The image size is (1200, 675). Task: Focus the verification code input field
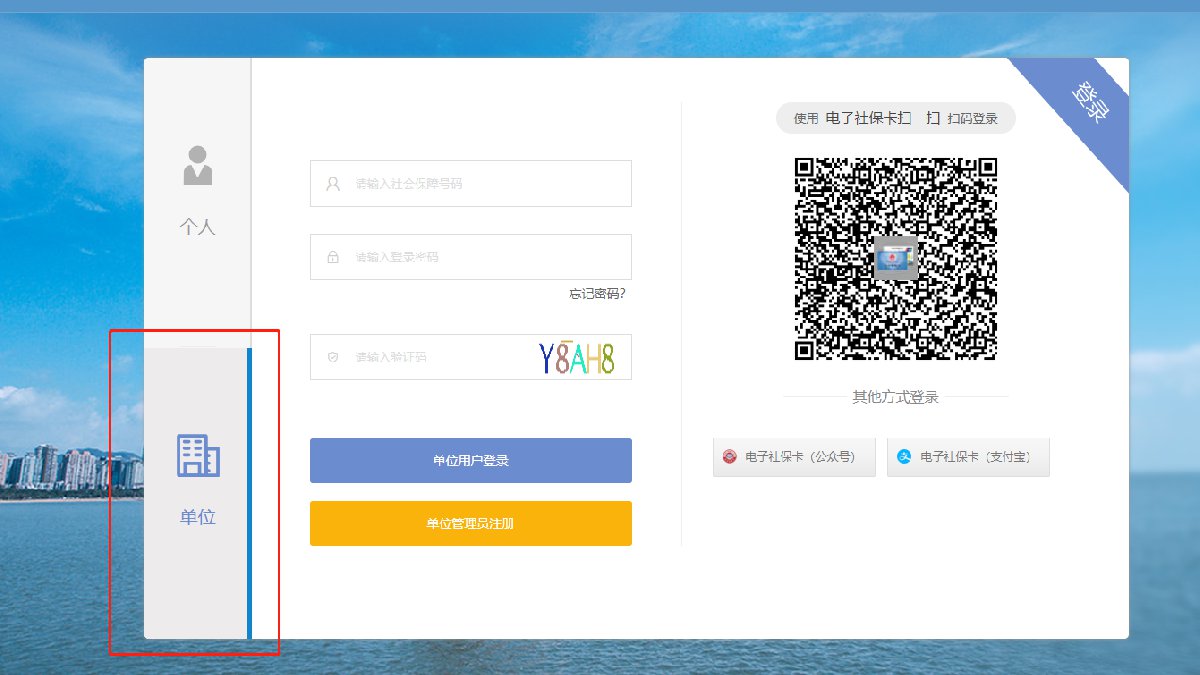pos(471,357)
